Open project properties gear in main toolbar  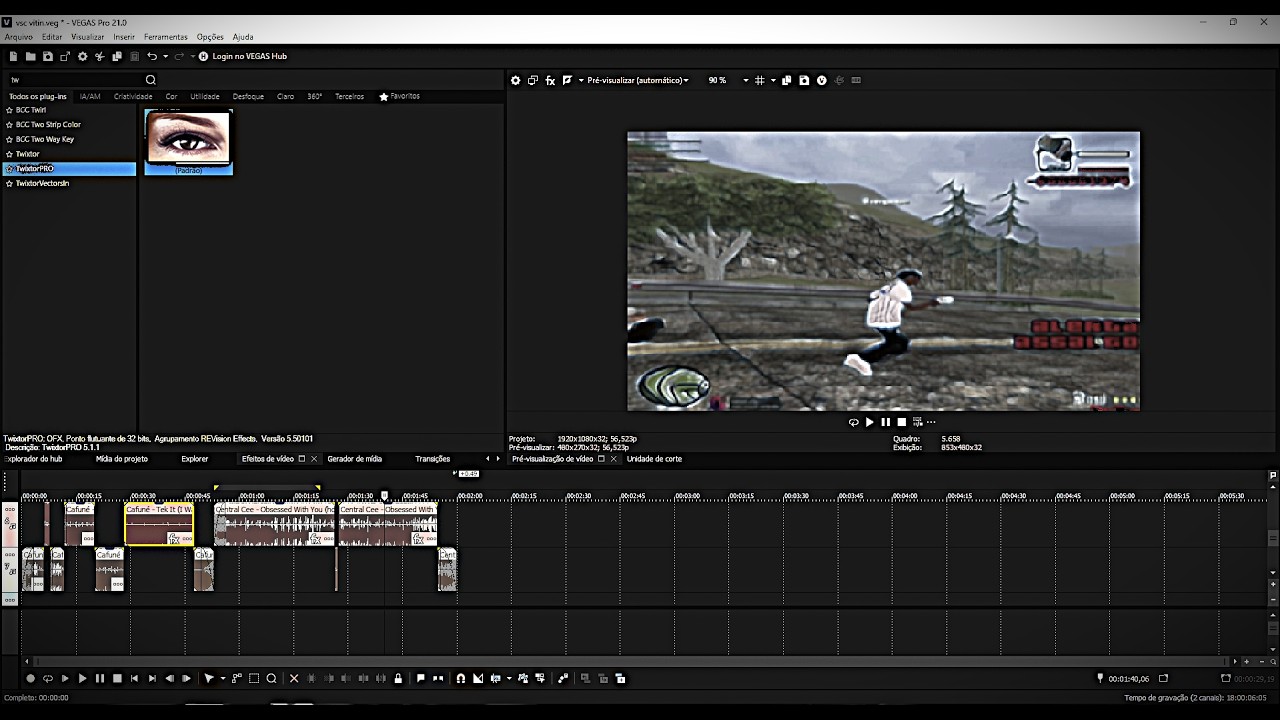[x=83, y=57]
